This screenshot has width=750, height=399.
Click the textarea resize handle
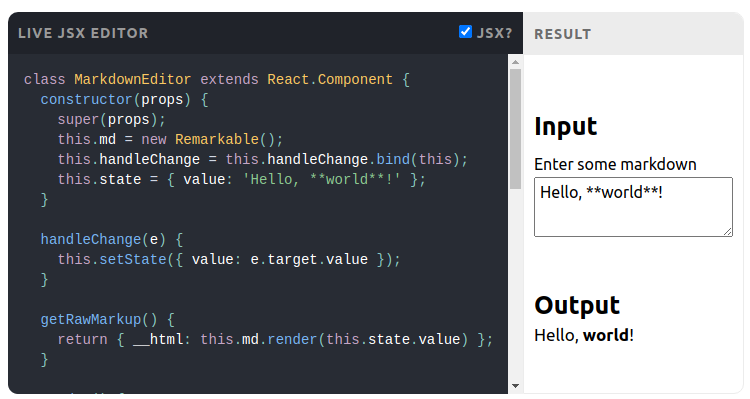(x=728, y=232)
